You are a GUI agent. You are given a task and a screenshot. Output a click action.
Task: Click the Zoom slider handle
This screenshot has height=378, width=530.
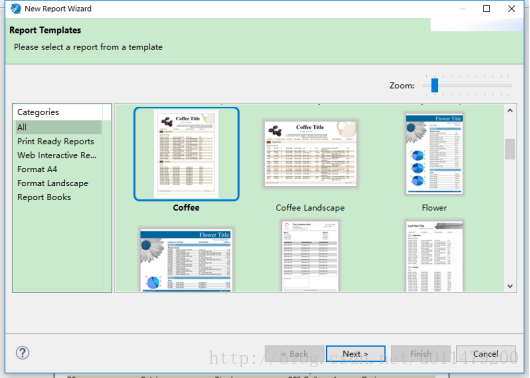435,85
